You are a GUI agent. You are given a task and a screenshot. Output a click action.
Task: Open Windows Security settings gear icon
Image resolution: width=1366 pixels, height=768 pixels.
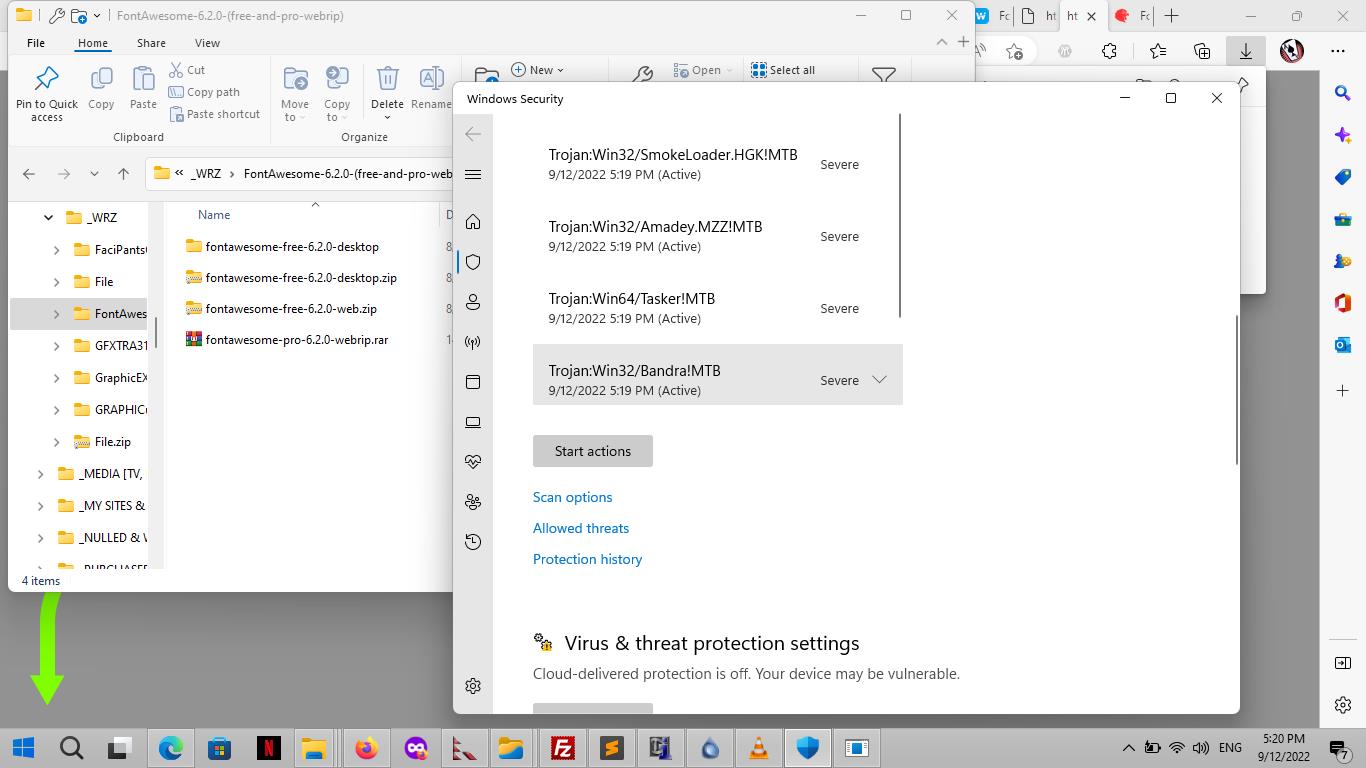click(x=473, y=686)
